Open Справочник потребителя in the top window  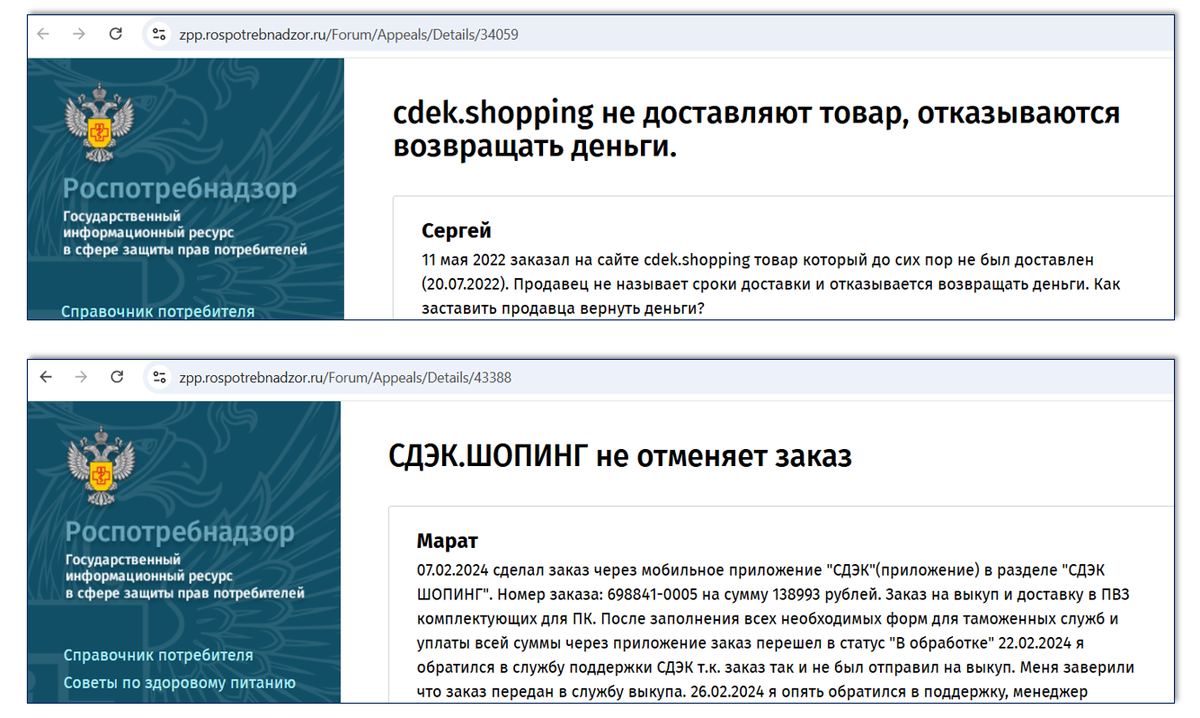pyautogui.click(x=158, y=311)
